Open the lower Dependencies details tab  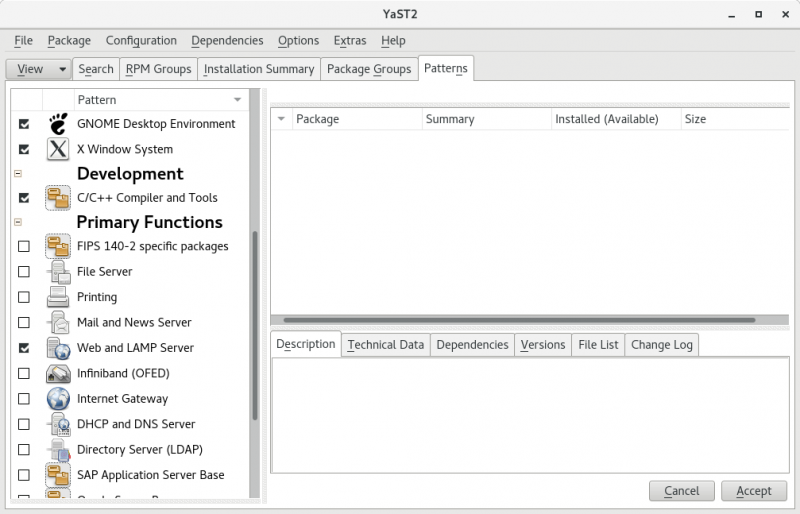[x=472, y=345]
